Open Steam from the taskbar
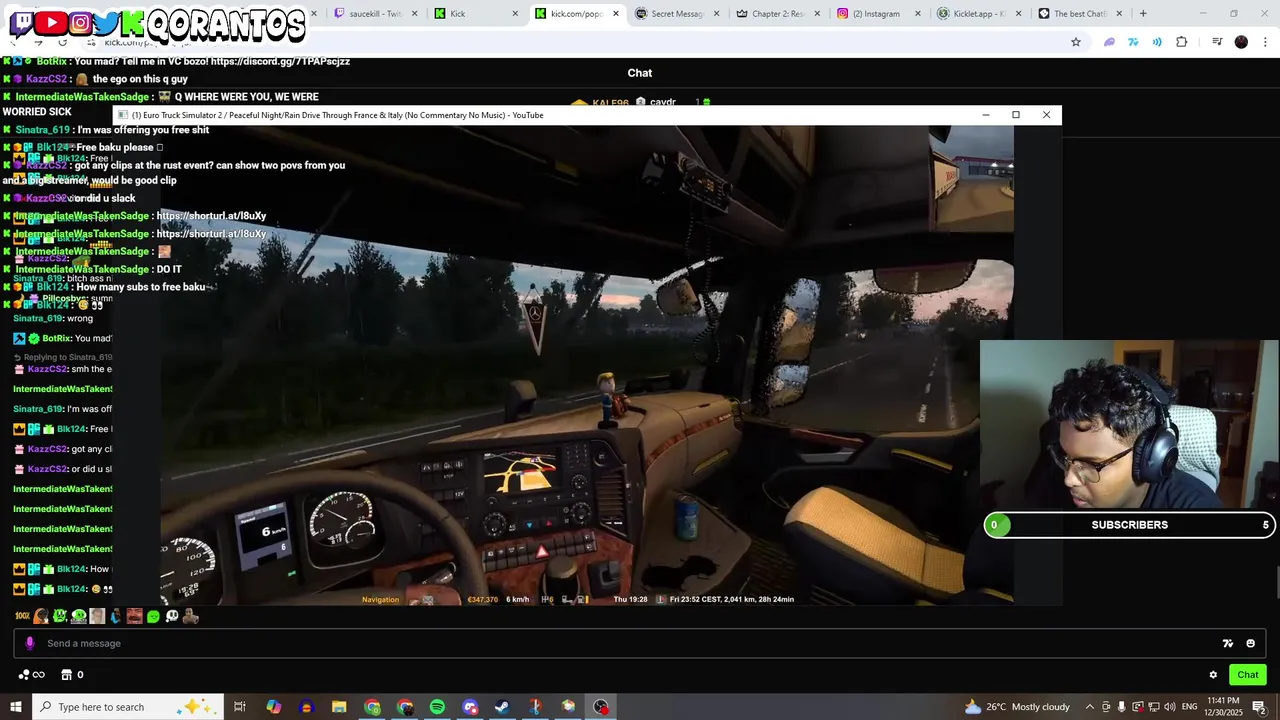The image size is (1280, 720). (502, 707)
